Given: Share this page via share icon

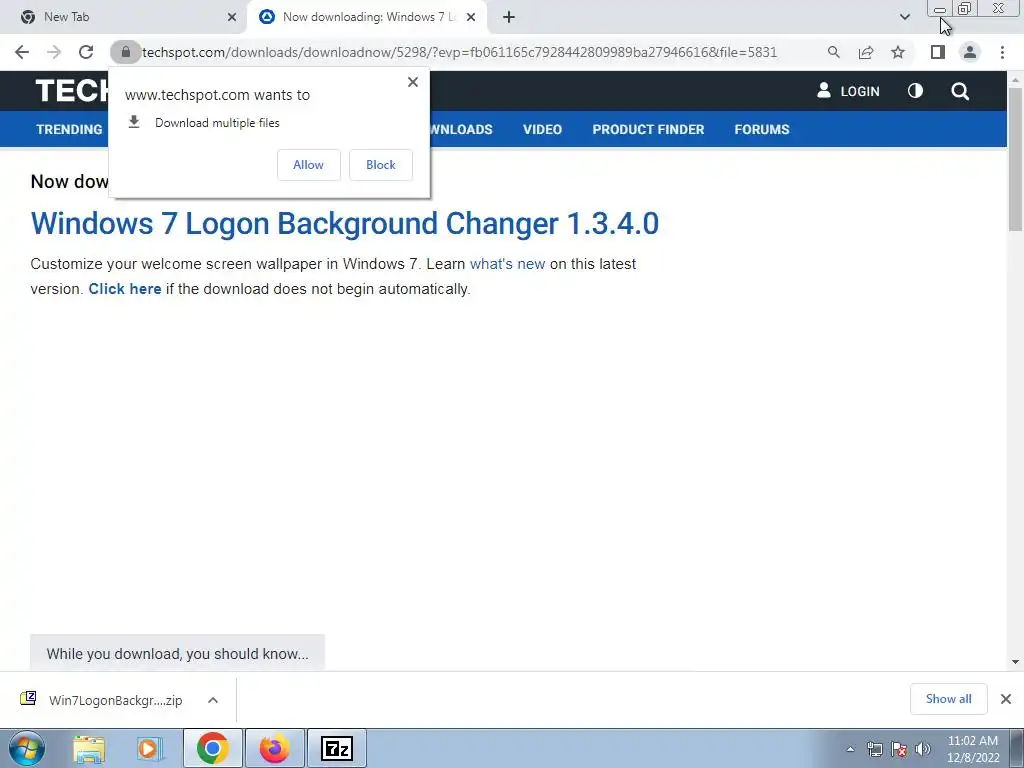Looking at the screenshot, I should click(x=866, y=52).
